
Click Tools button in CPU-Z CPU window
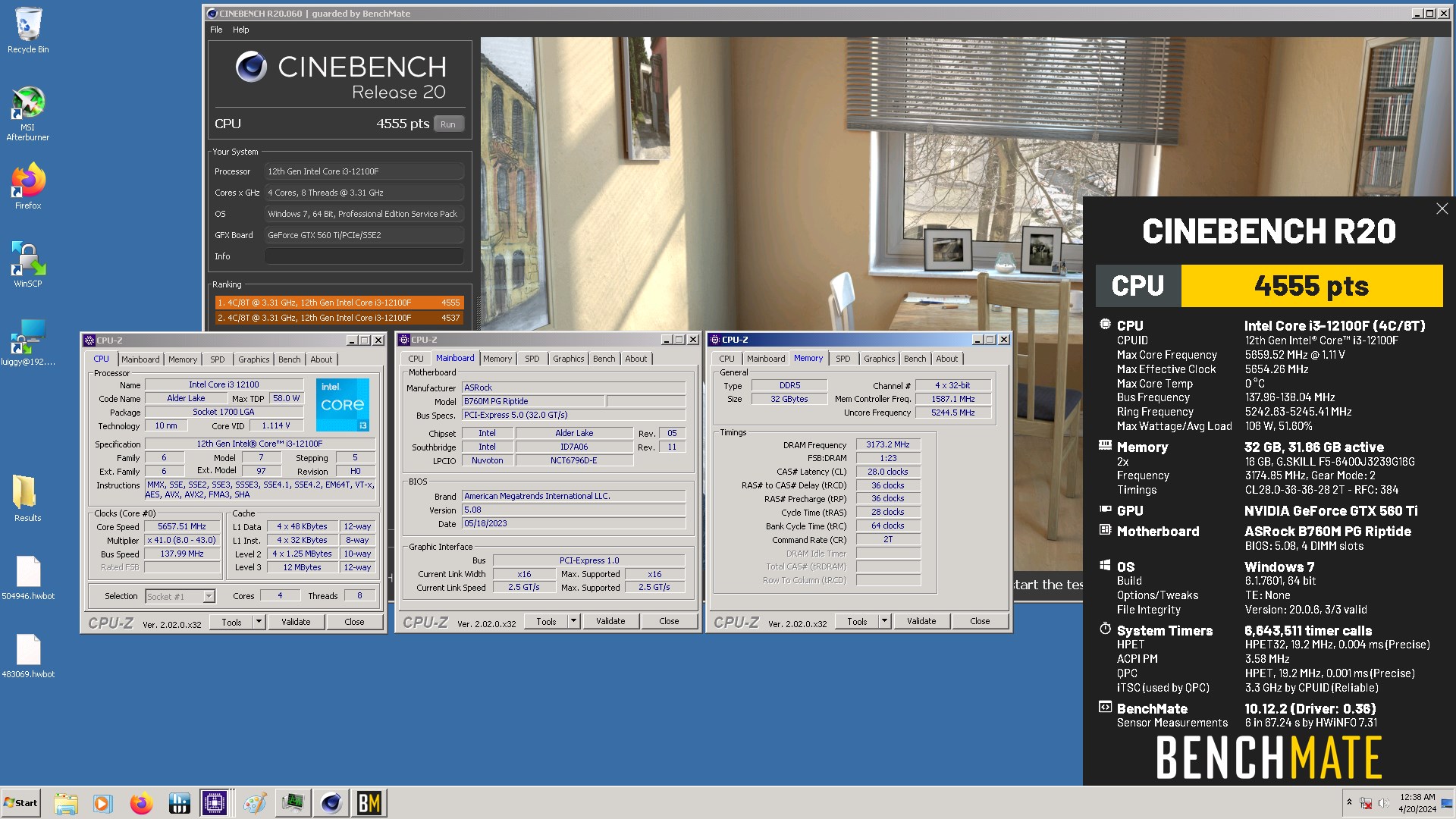[x=232, y=622]
